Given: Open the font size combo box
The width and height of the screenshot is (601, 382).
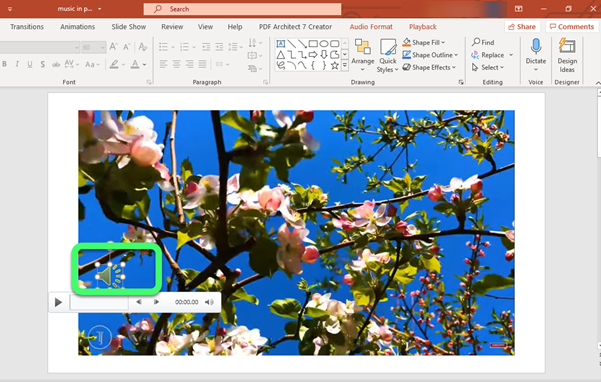Looking at the screenshot, I should click(x=93, y=47).
